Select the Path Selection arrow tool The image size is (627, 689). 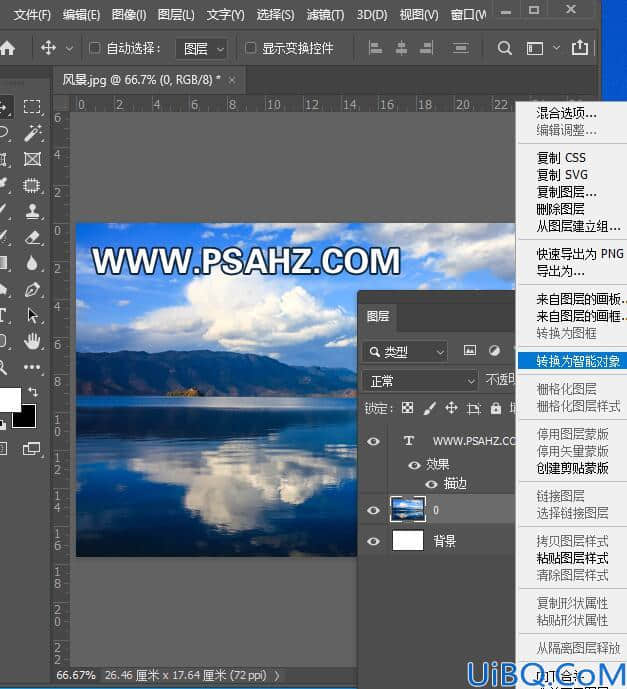[33, 315]
